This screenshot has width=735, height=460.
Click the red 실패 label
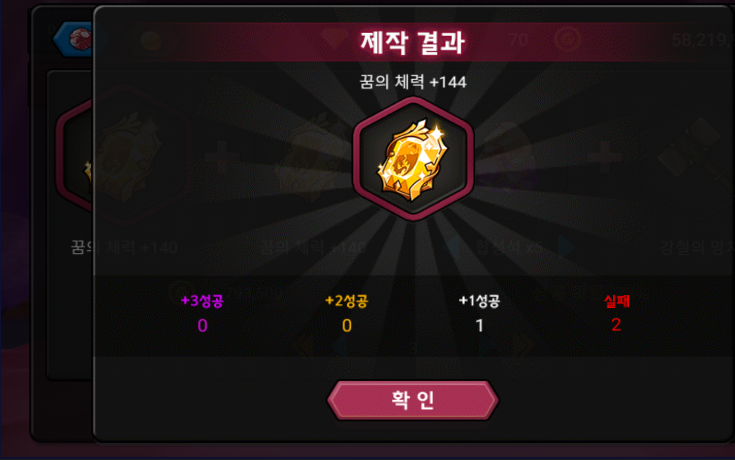pos(616,301)
